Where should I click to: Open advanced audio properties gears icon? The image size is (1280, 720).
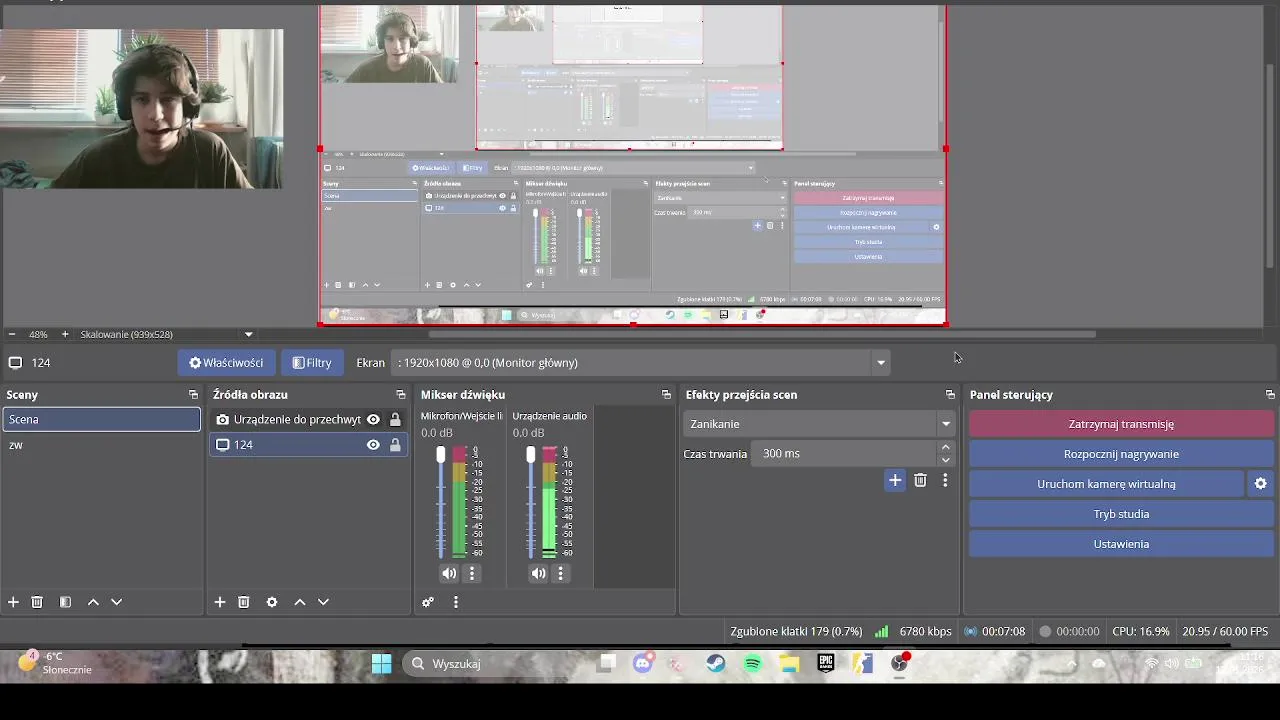tap(428, 602)
